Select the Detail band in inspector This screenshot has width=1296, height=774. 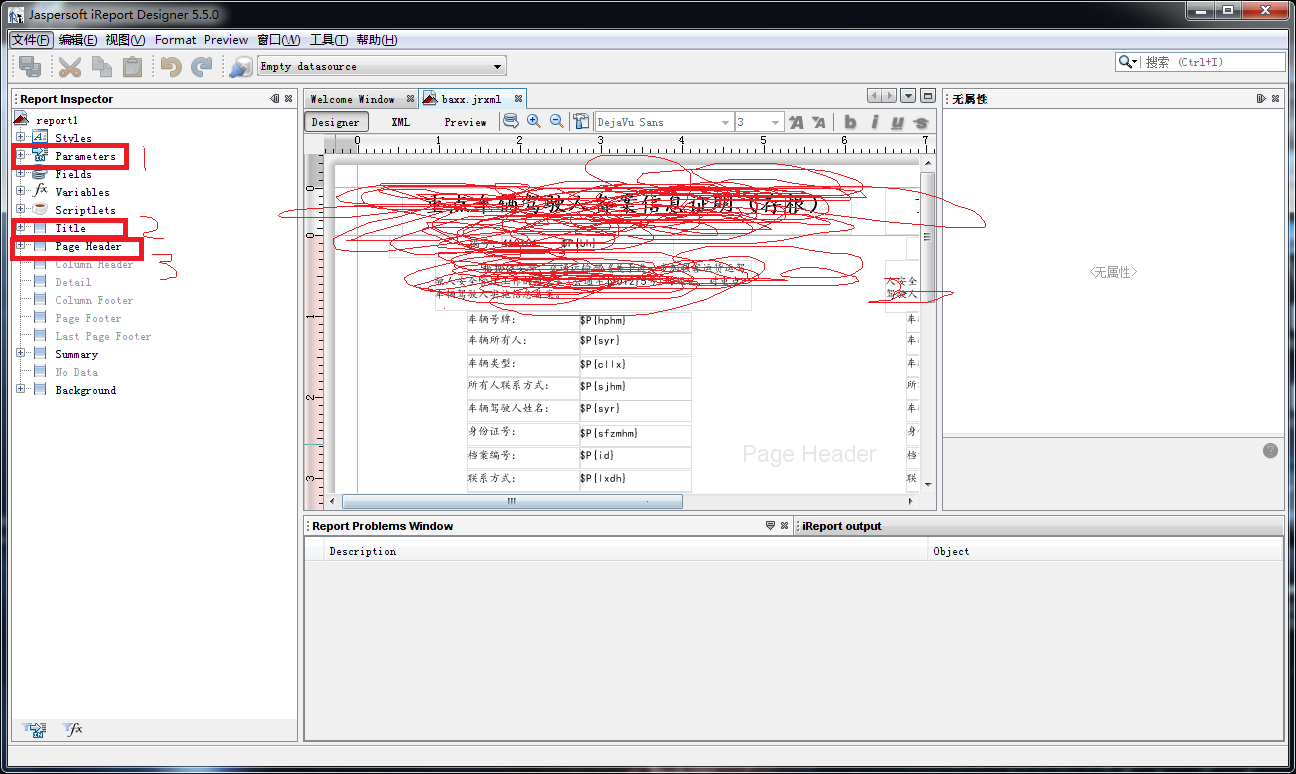coord(73,282)
